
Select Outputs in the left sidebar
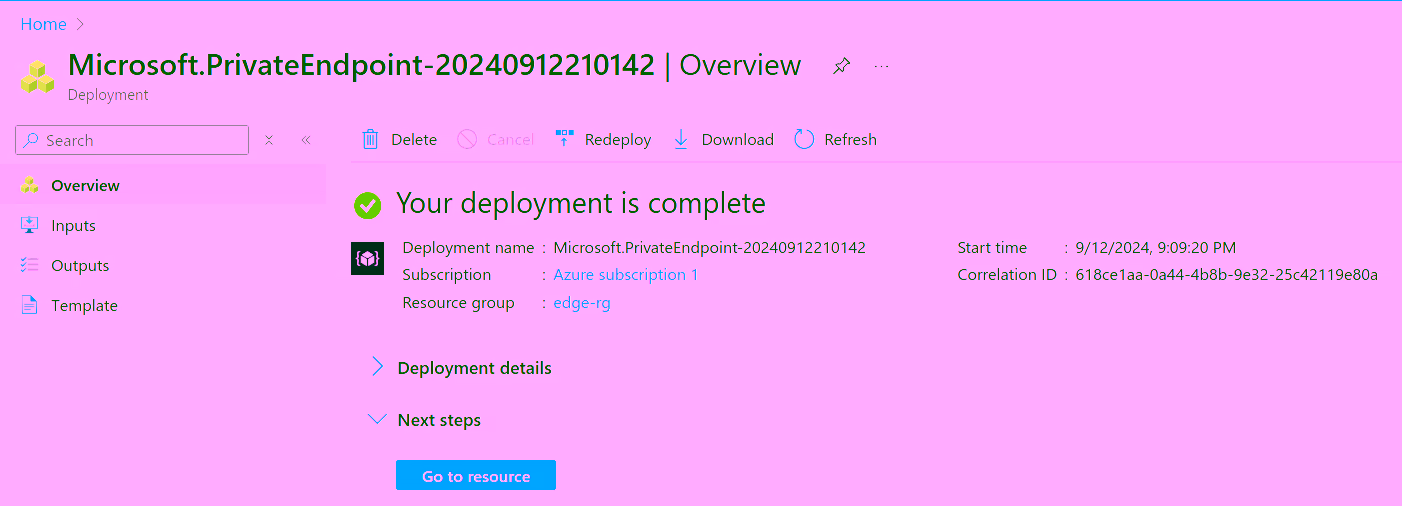(x=80, y=266)
